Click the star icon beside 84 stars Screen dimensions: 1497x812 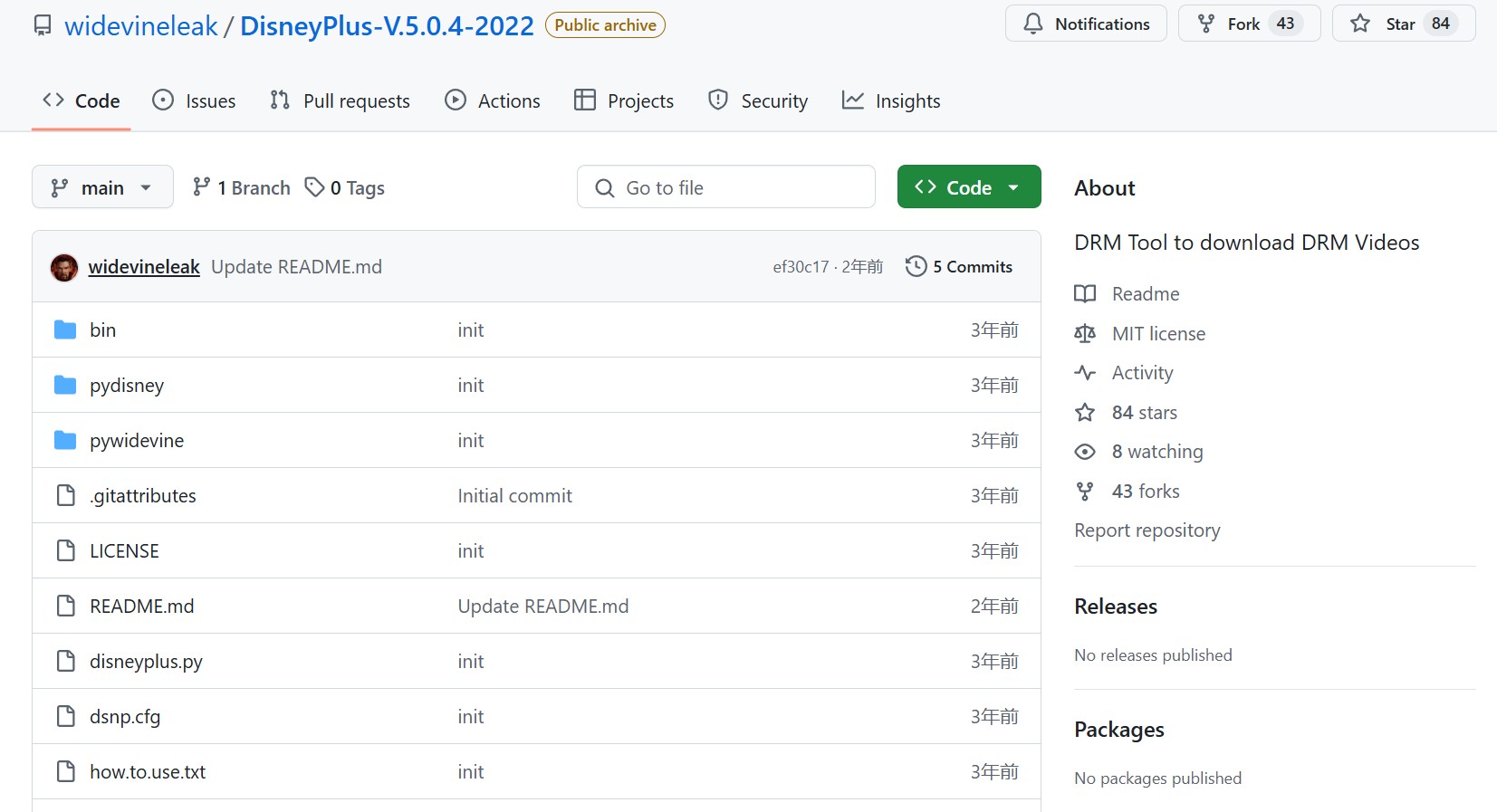tap(1085, 412)
